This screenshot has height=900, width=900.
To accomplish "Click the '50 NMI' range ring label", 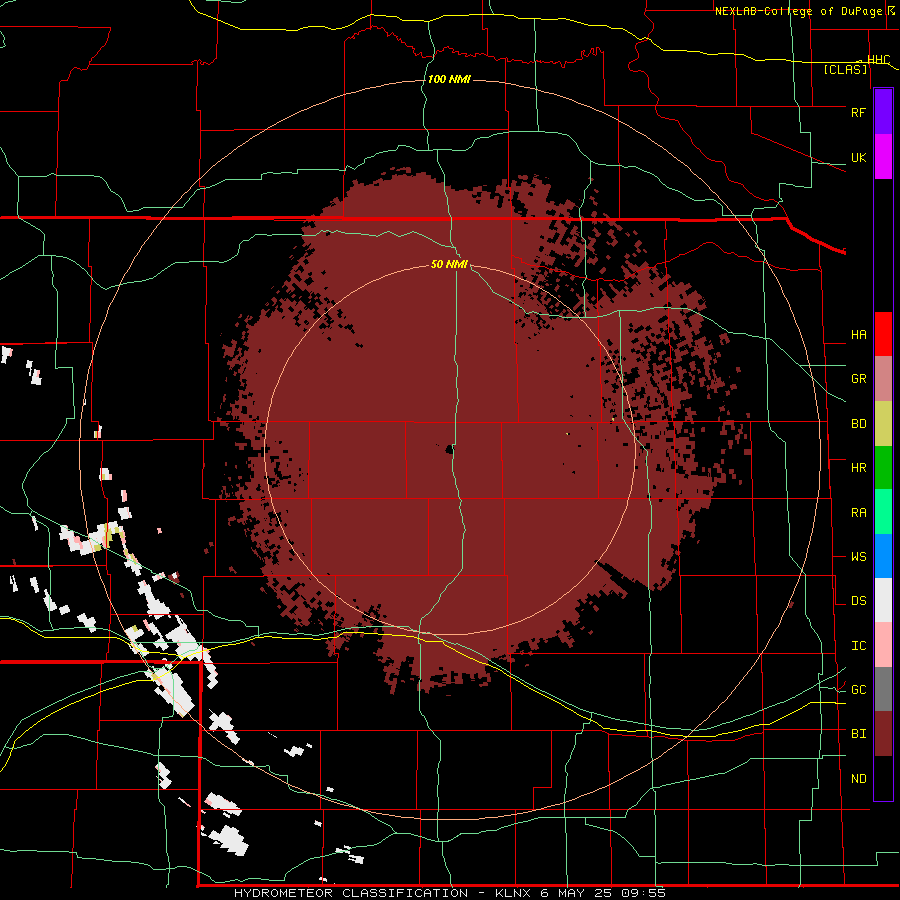I will click(449, 265).
